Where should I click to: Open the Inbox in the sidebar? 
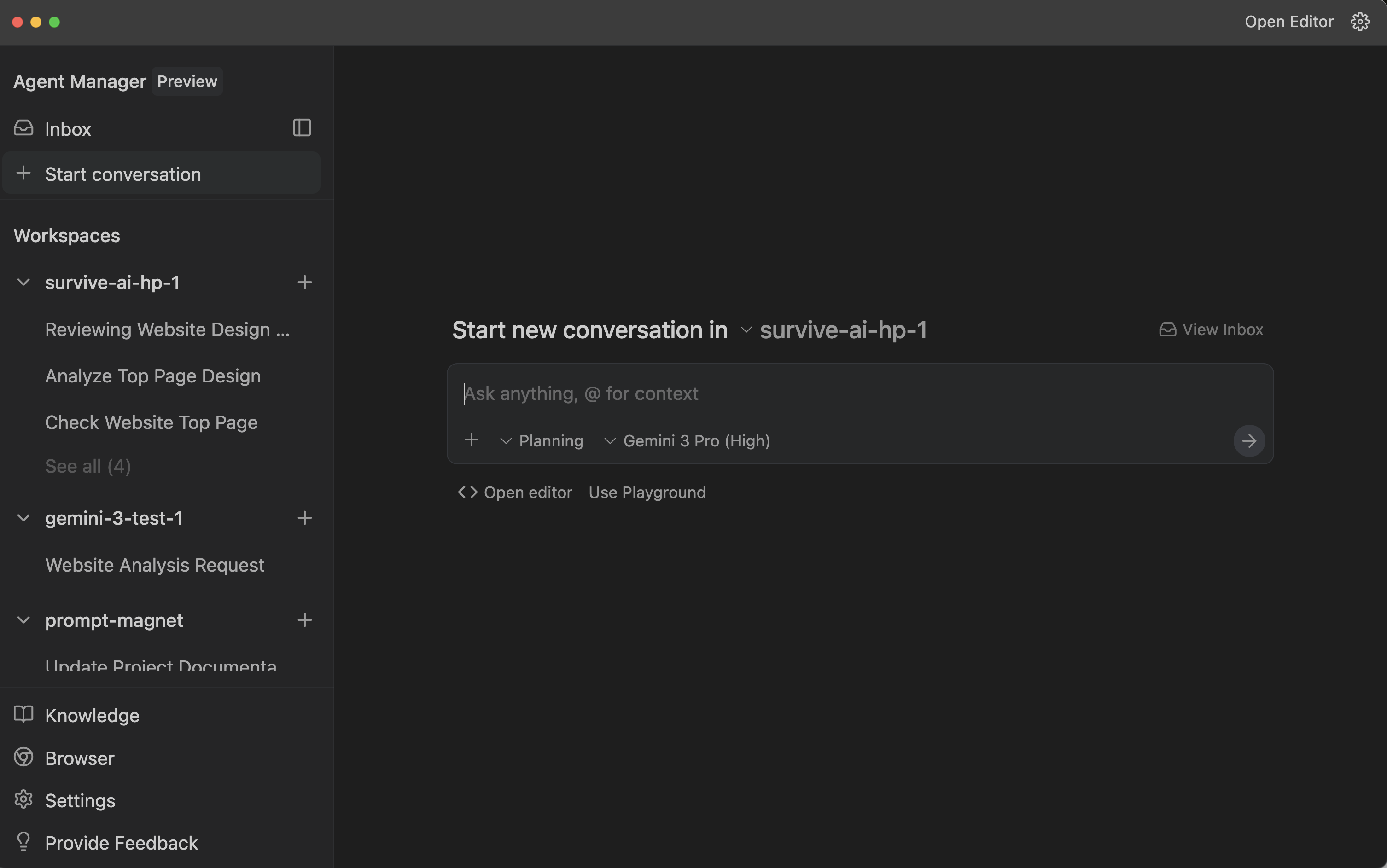(x=68, y=129)
